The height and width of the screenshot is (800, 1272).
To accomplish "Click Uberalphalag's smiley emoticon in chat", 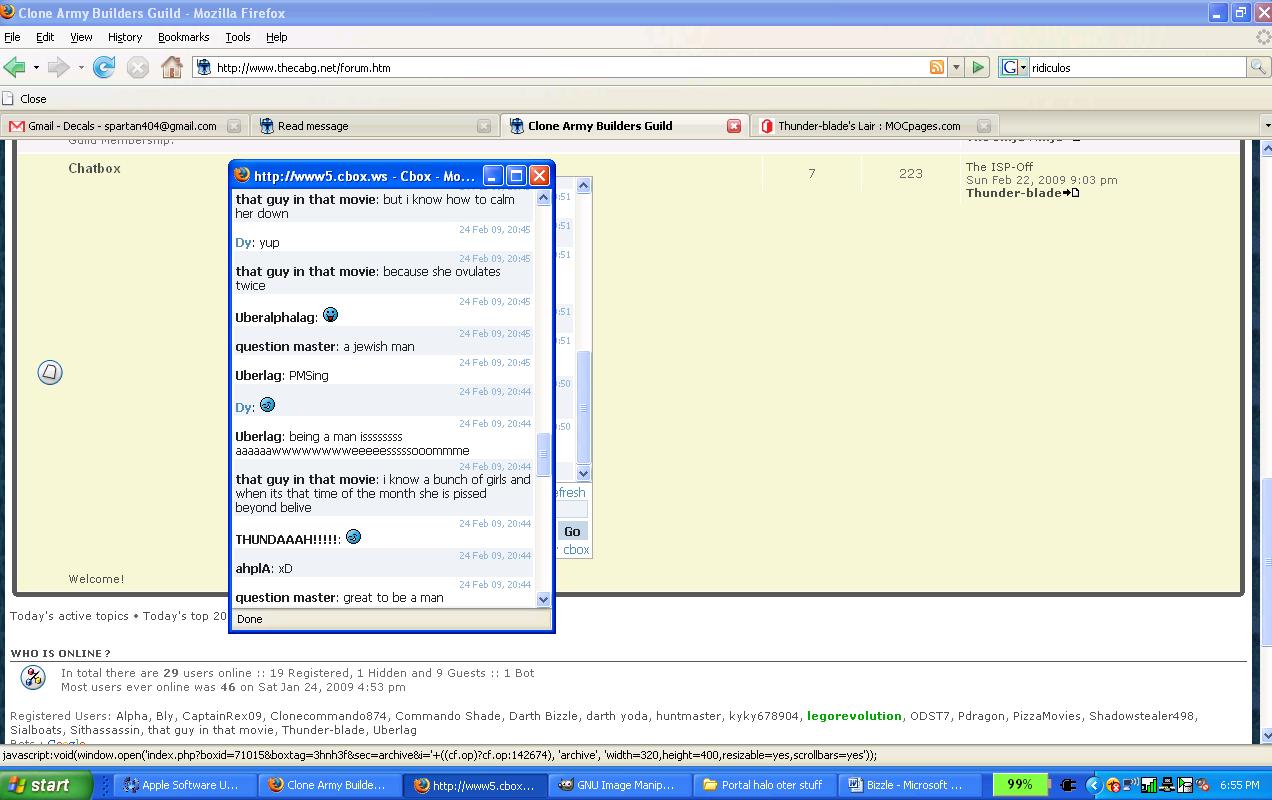I will 330,315.
